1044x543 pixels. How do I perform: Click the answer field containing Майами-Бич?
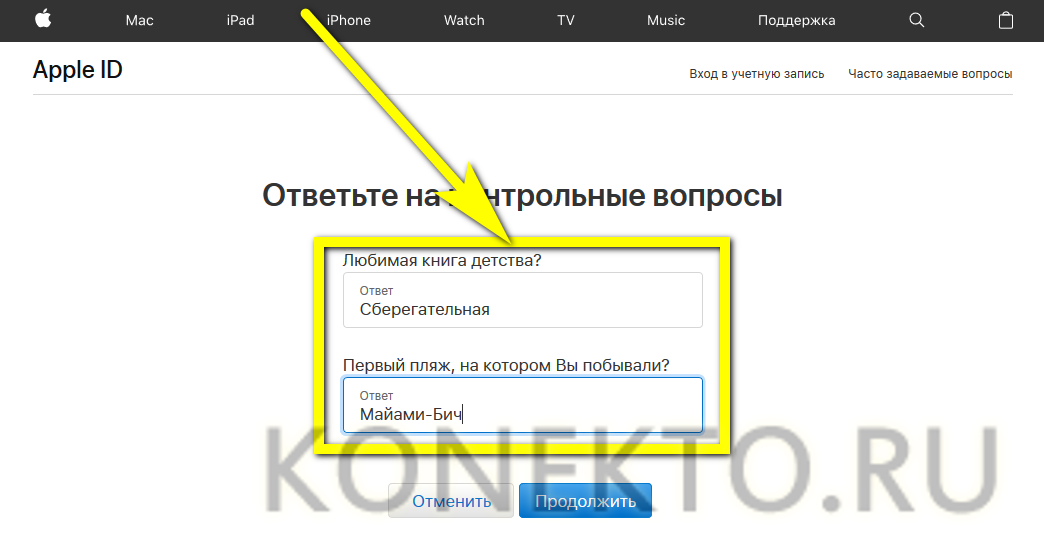click(x=522, y=405)
